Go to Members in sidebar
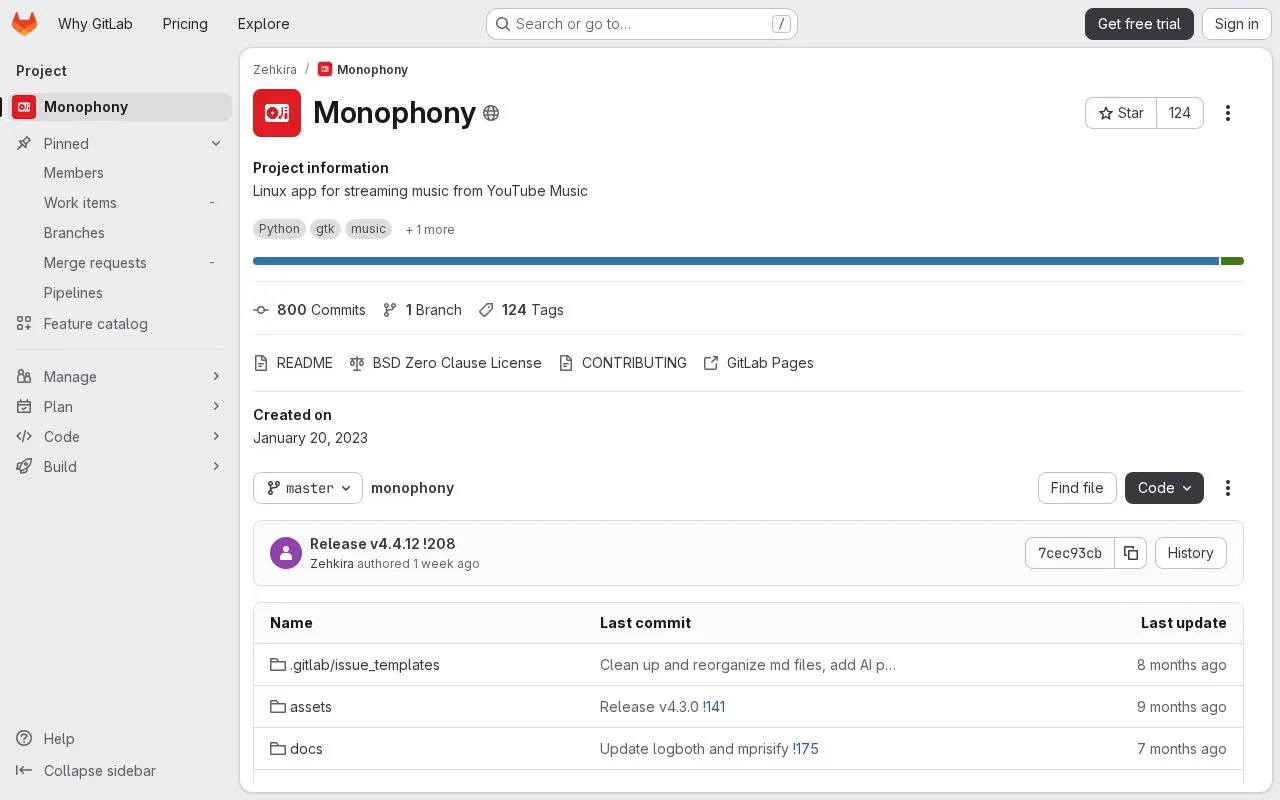 (120, 173)
